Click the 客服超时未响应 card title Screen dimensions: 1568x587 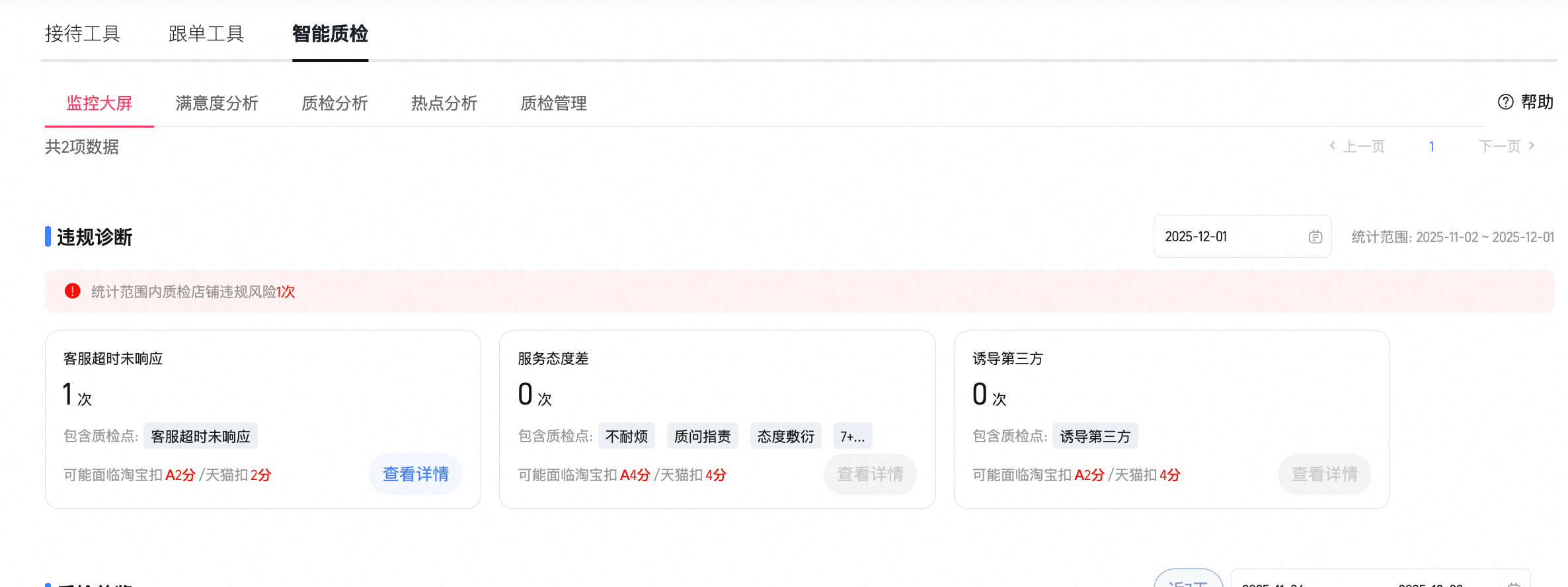tap(113, 358)
